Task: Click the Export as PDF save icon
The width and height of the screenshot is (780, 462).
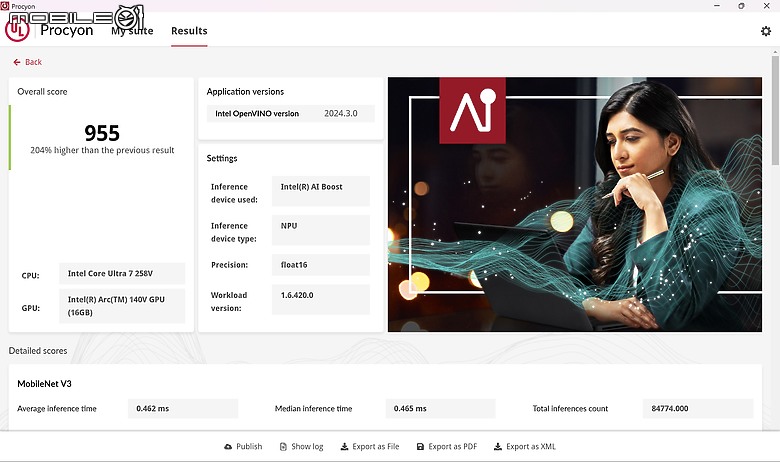Action: click(420, 447)
